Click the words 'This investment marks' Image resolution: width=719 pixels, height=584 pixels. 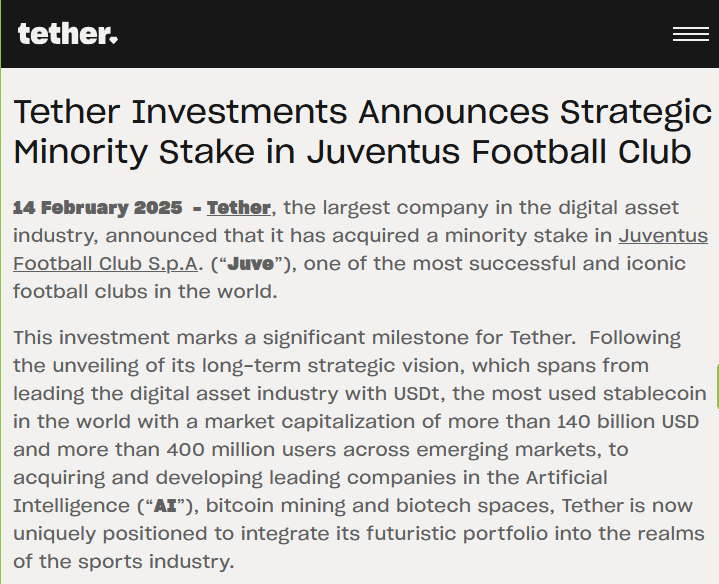pos(125,338)
